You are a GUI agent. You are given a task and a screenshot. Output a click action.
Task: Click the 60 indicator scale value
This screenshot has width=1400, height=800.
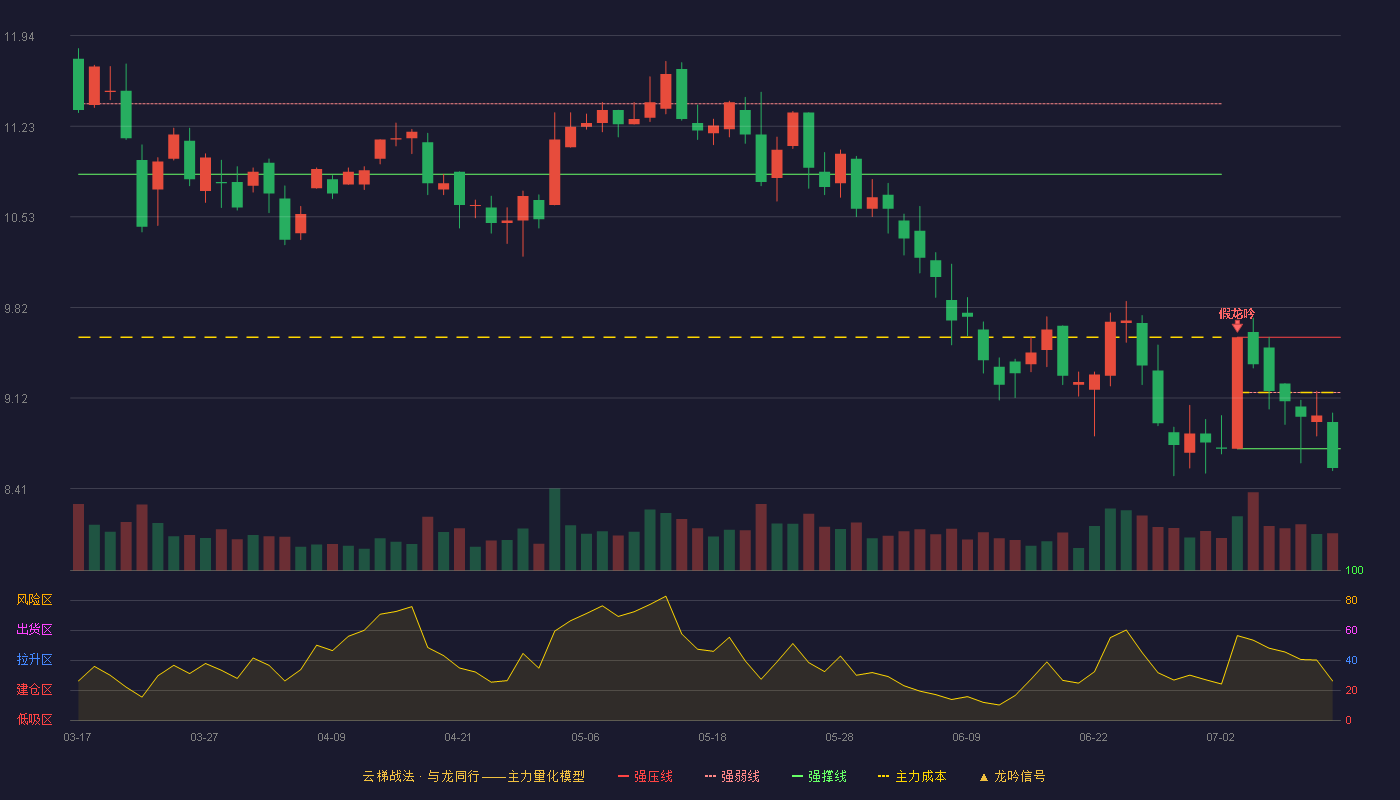coord(1351,630)
